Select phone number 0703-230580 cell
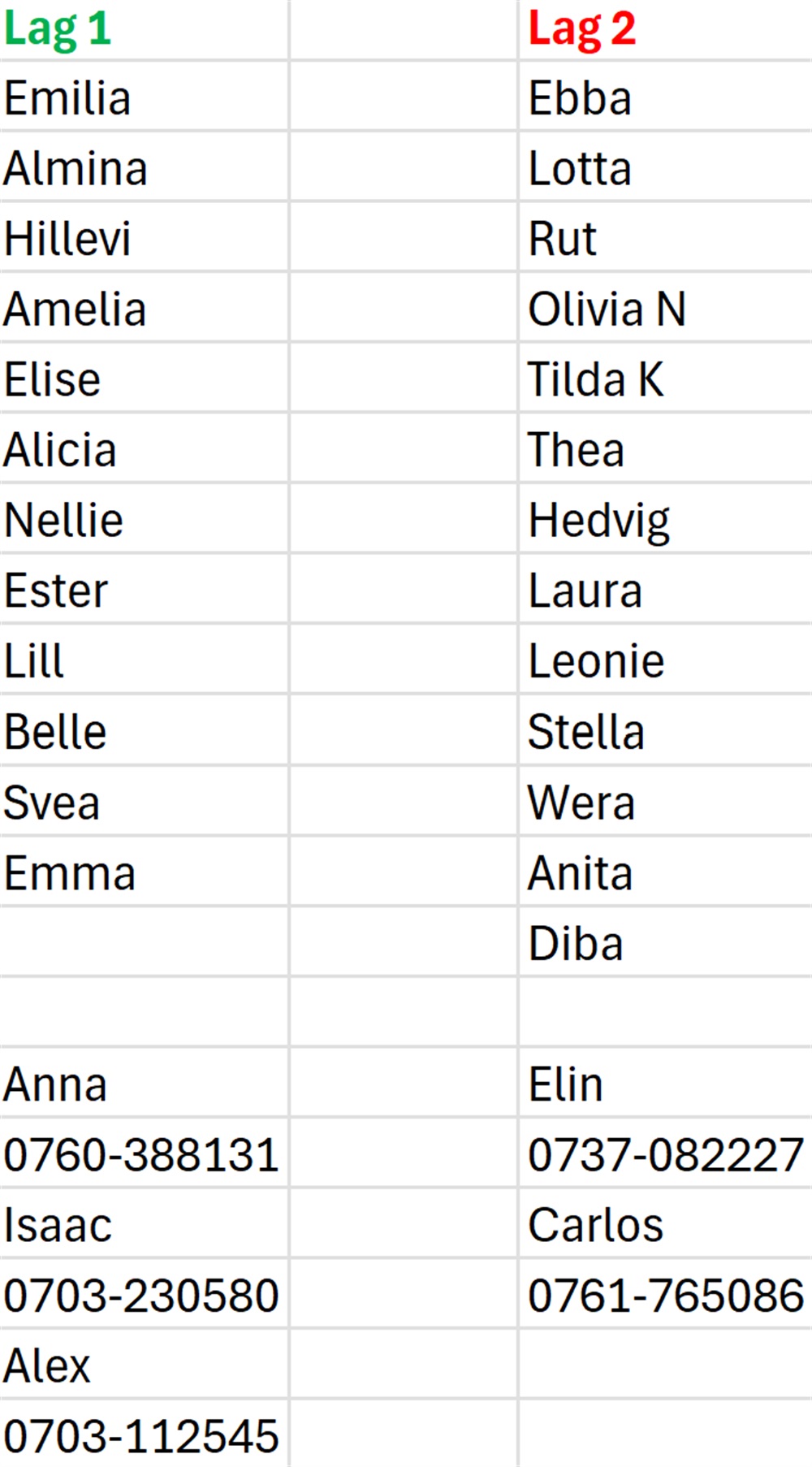812x1467 pixels. 141,1295
